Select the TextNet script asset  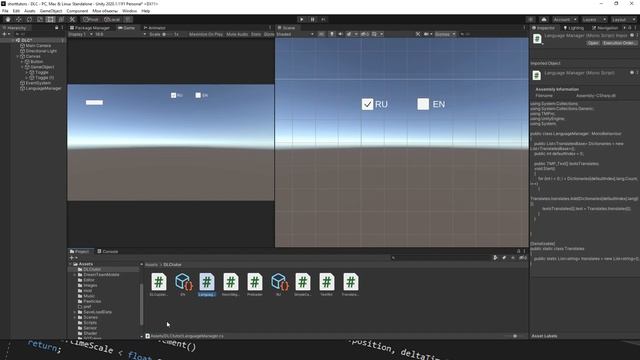point(327,284)
